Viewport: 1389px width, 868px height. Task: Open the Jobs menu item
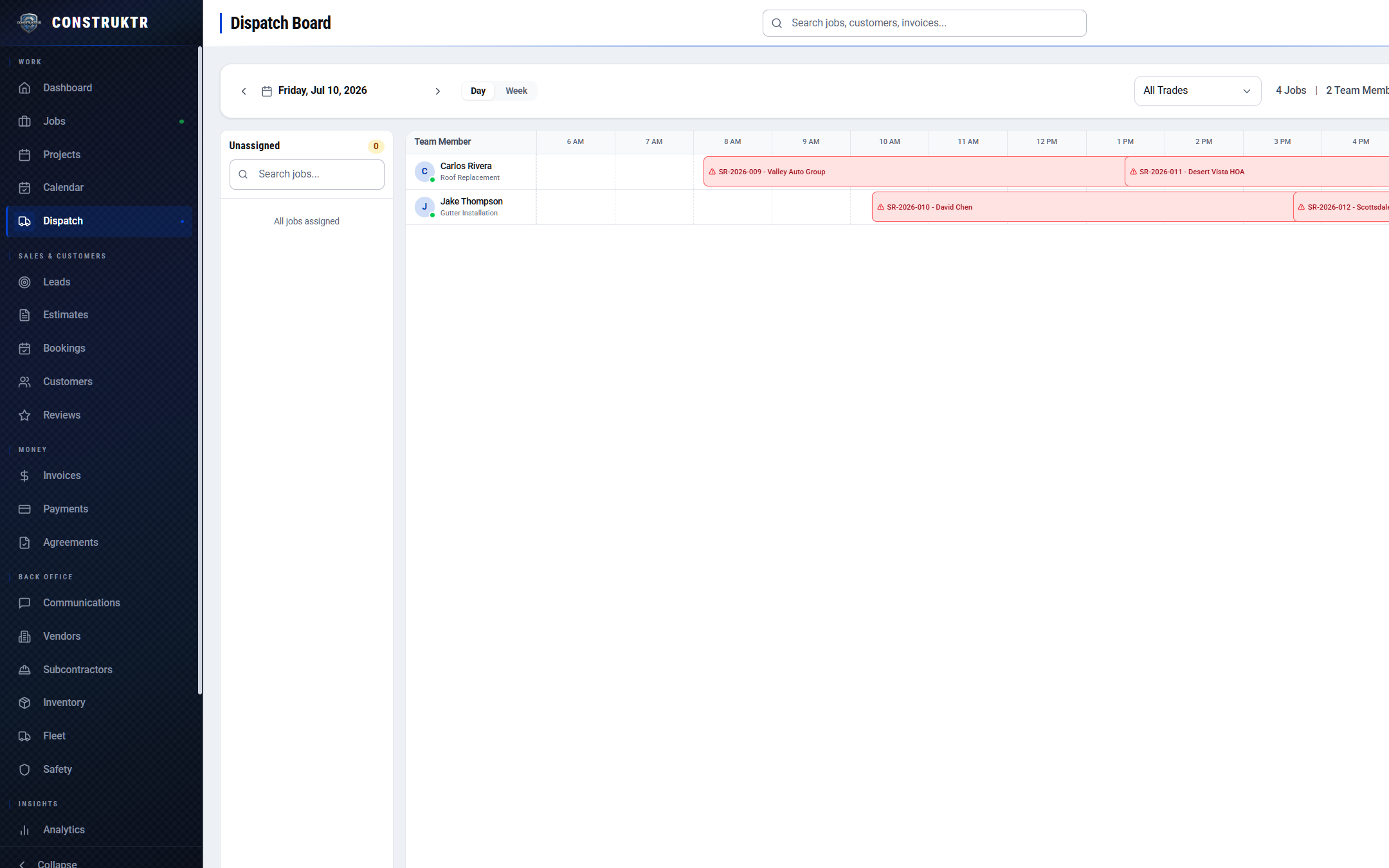coord(99,122)
